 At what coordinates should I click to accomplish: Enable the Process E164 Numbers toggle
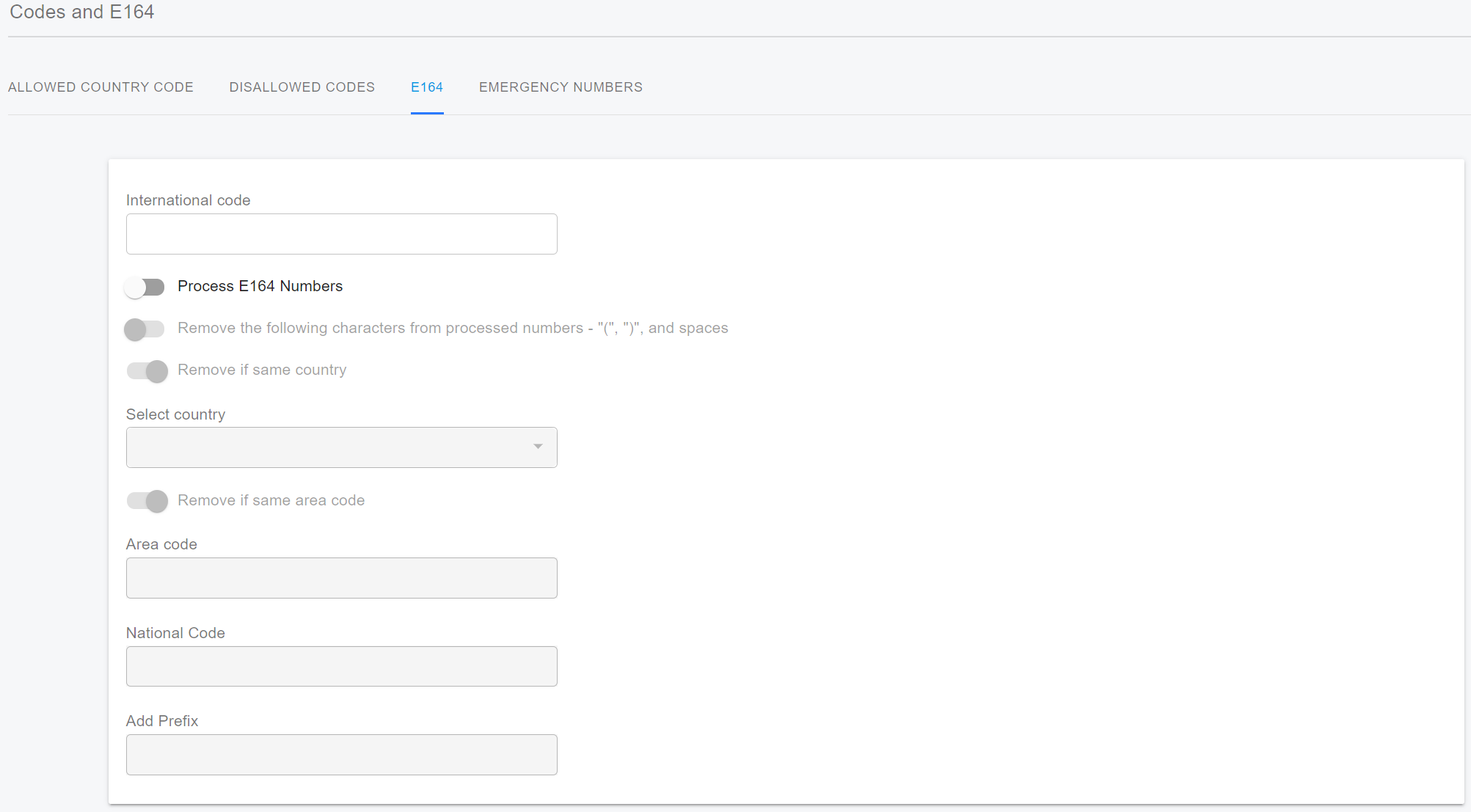[x=145, y=287]
